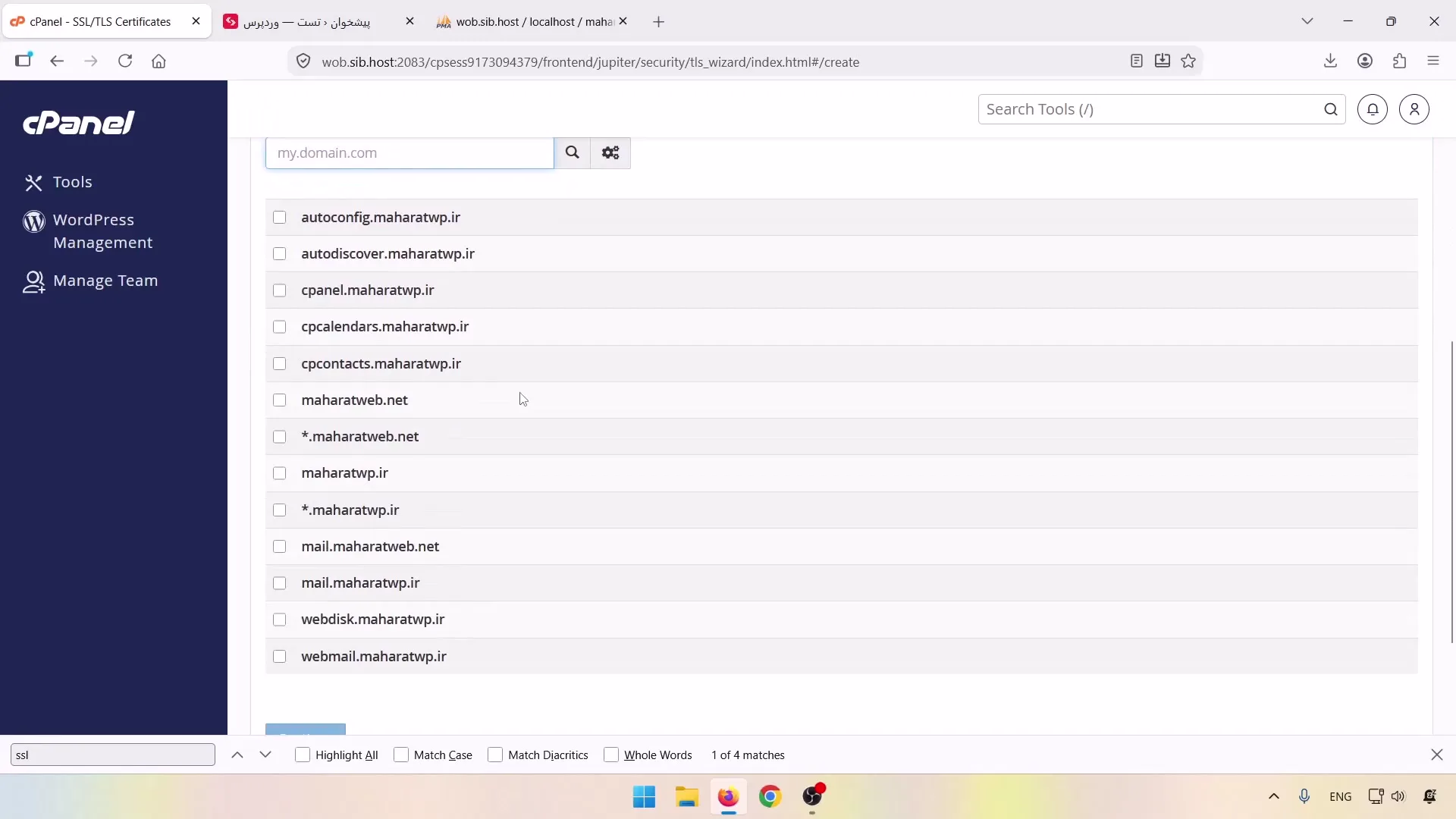Jump to next find match
The width and height of the screenshot is (1456, 819).
click(x=265, y=755)
